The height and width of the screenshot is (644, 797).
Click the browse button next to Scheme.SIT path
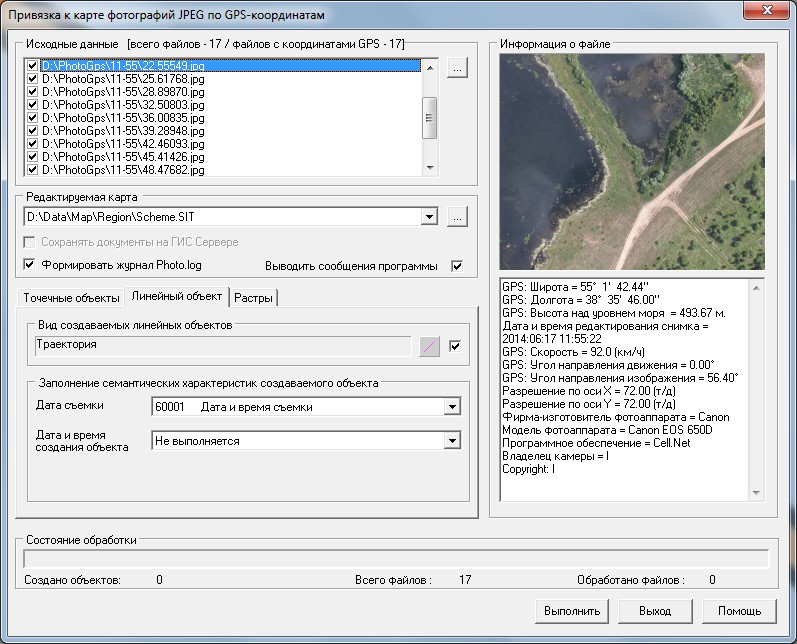pos(456,217)
